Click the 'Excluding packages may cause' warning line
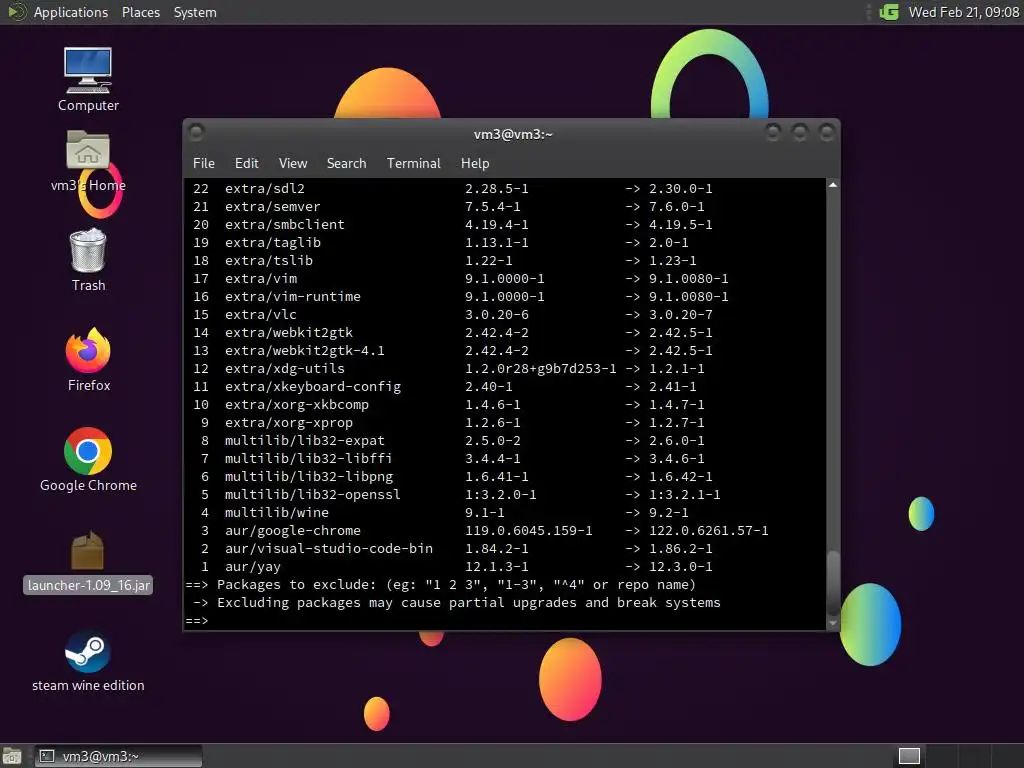 (x=469, y=603)
